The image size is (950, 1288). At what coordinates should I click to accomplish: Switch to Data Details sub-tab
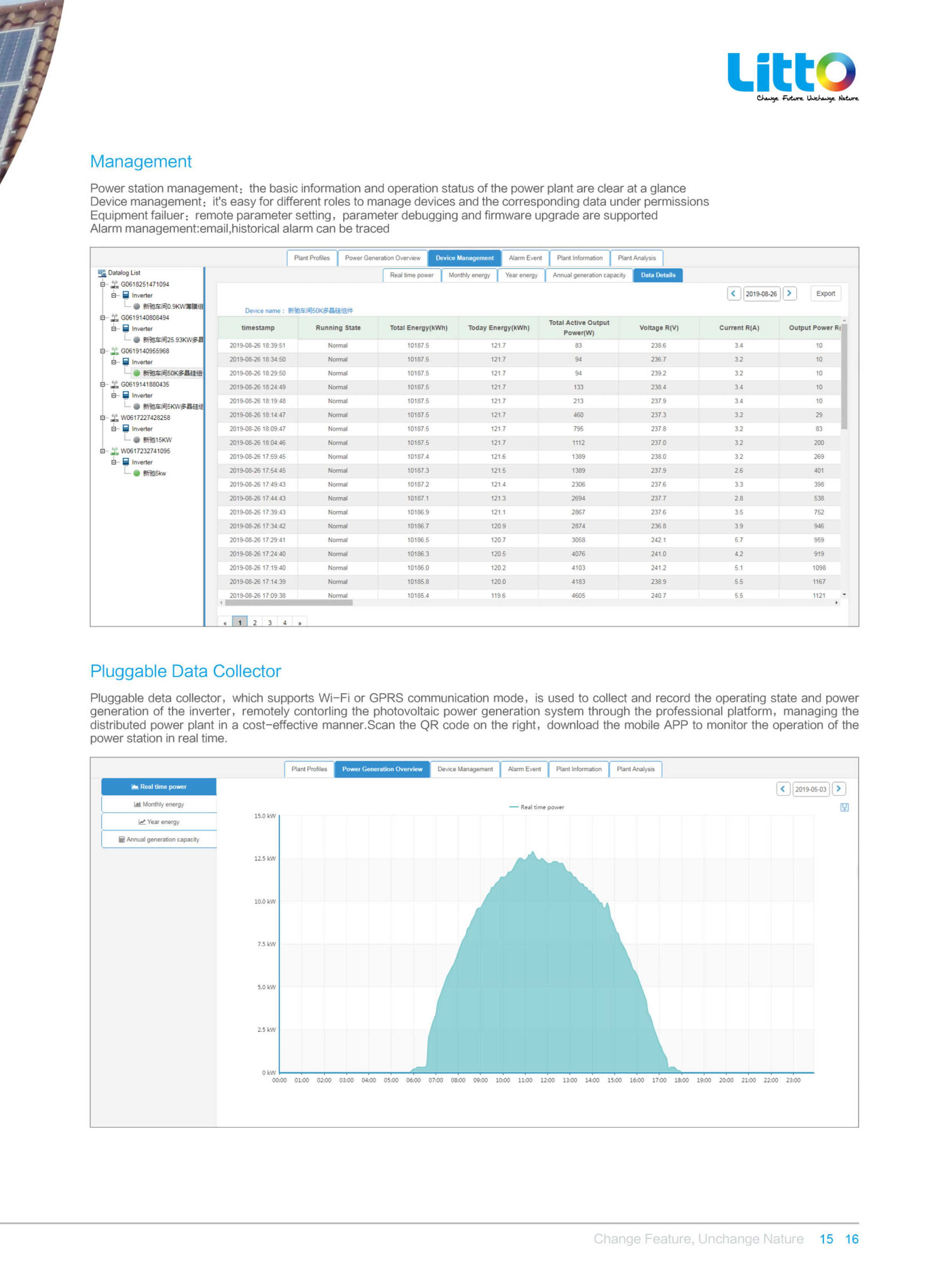coord(658,275)
